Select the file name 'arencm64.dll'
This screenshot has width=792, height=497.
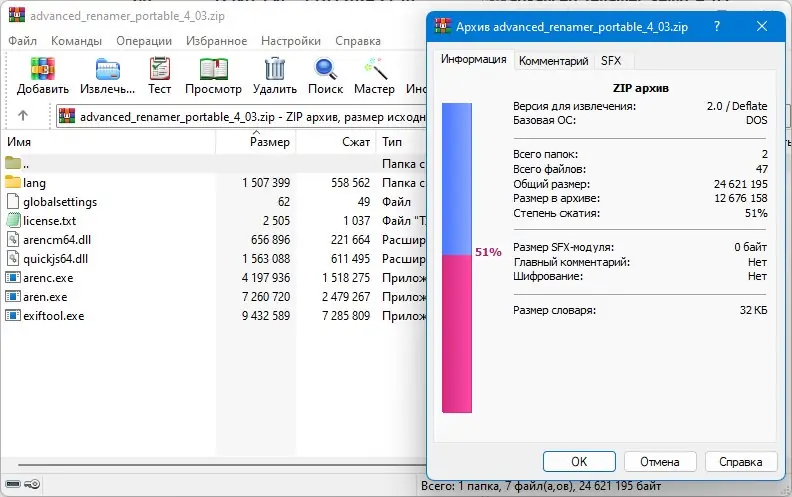[57, 239]
